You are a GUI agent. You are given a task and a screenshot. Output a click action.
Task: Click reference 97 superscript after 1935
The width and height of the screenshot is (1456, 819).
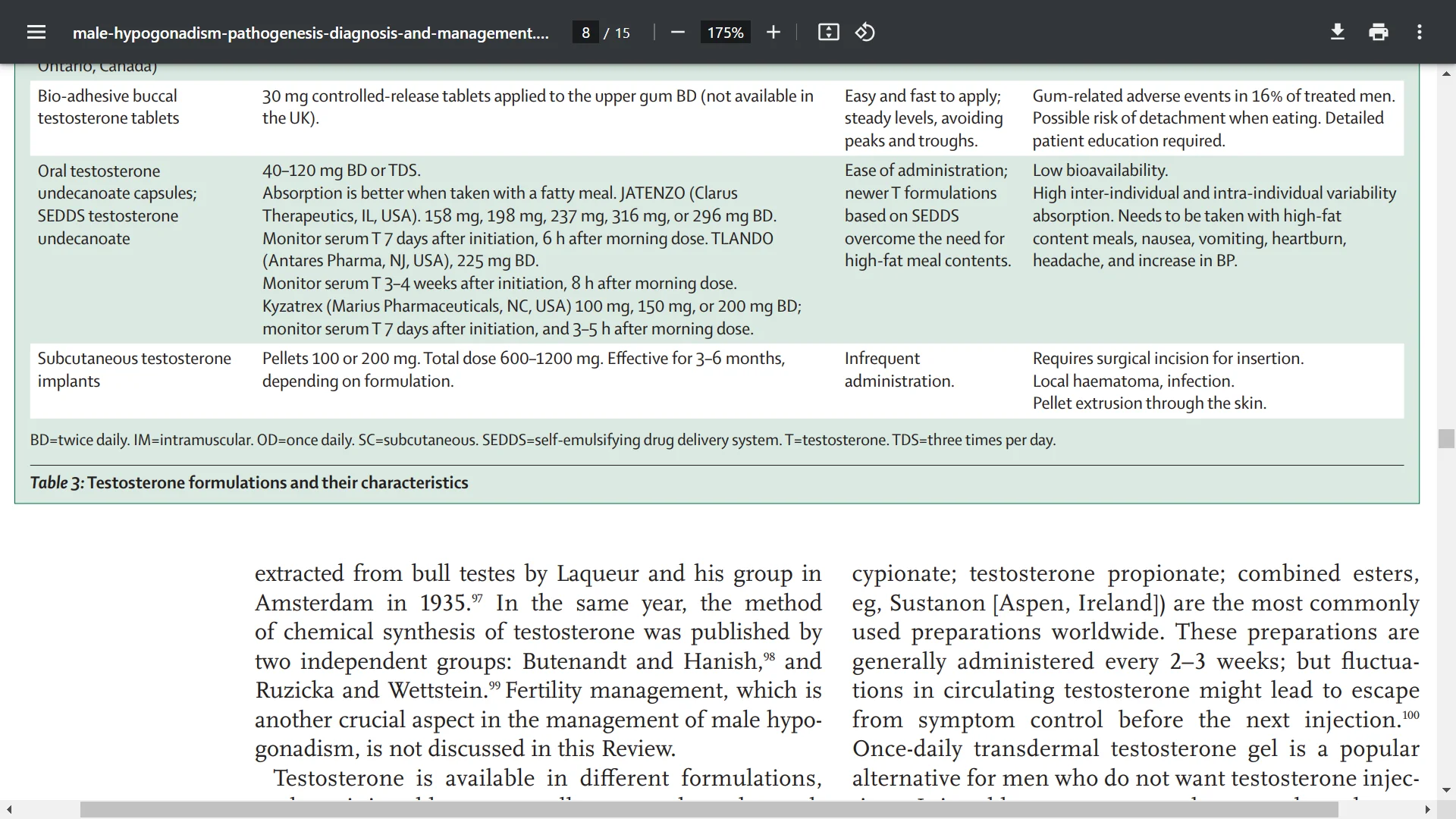click(x=477, y=598)
